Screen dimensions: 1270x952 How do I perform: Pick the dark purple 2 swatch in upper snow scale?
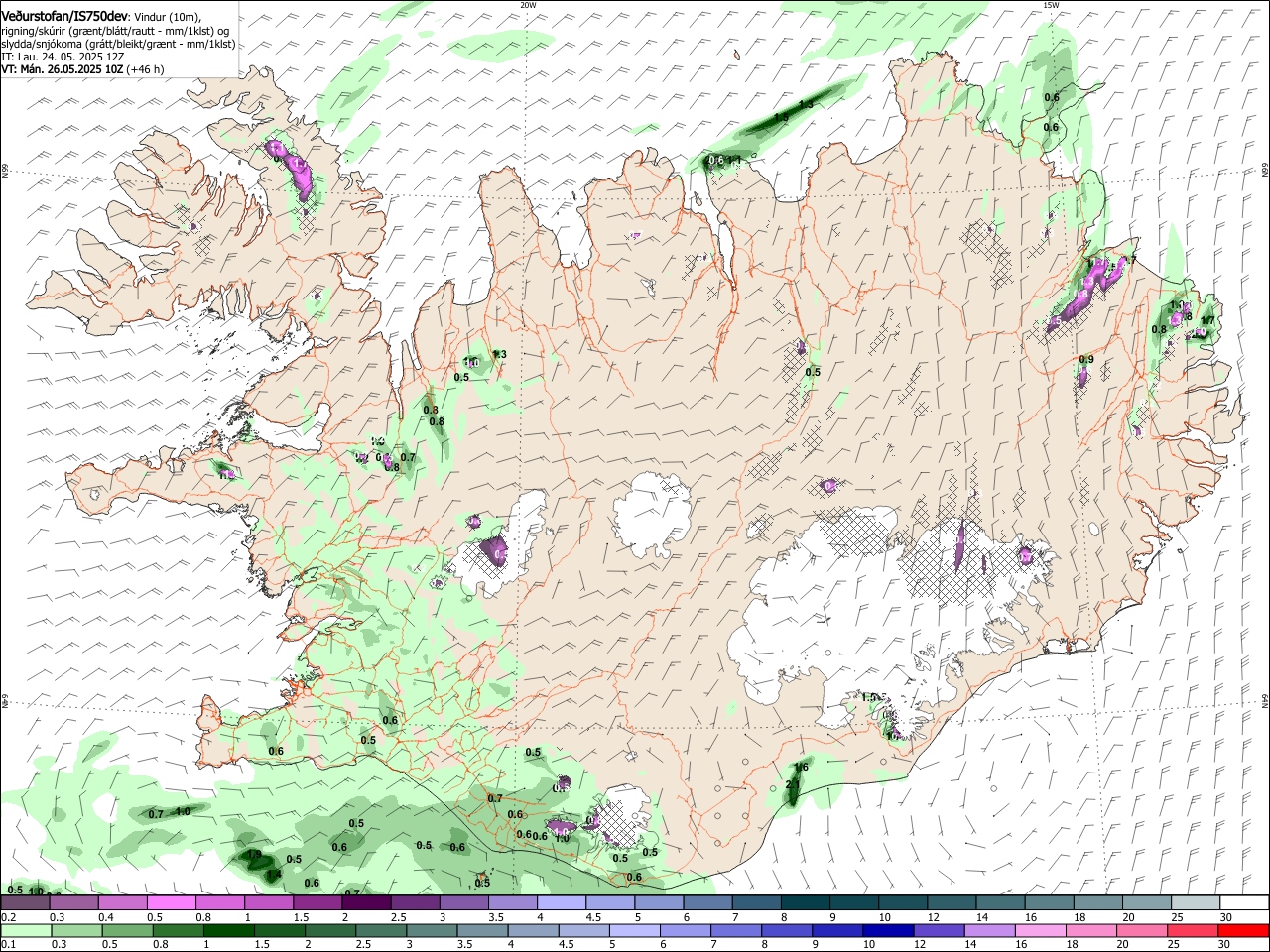(x=366, y=903)
